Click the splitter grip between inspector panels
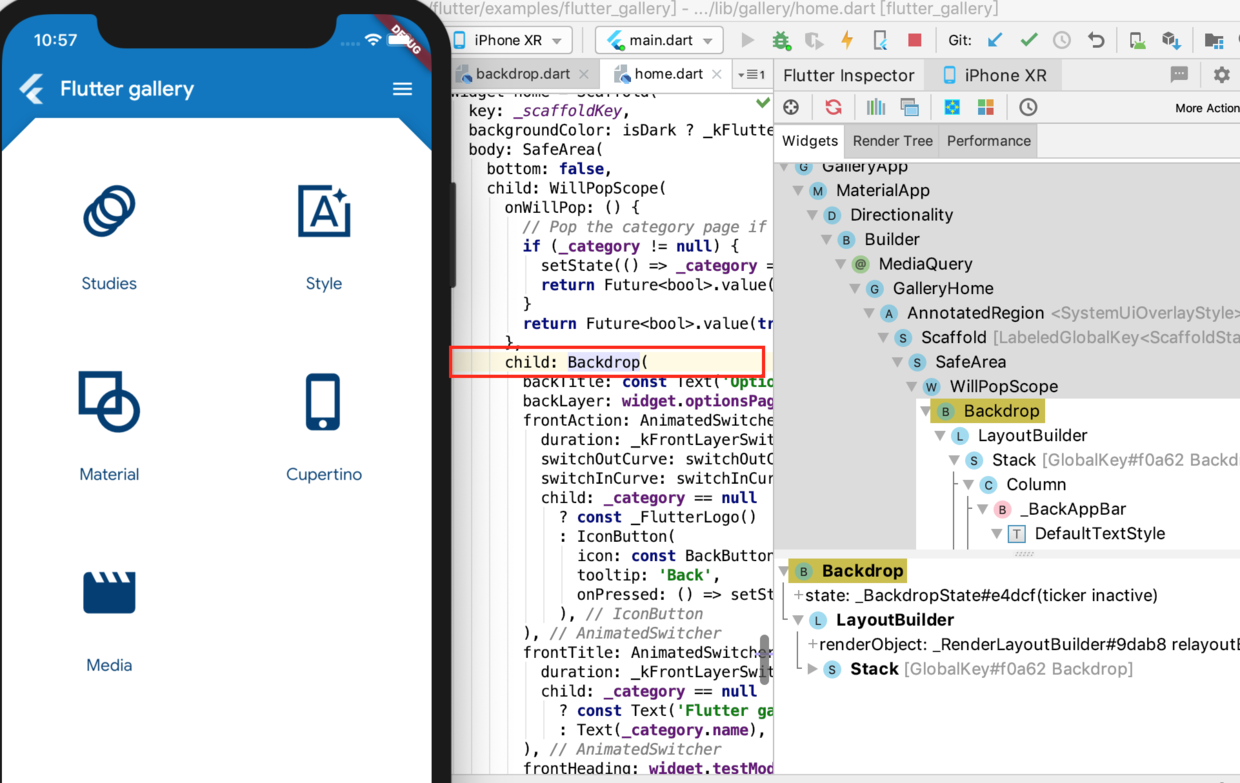This screenshot has width=1240, height=783. [x=1024, y=554]
